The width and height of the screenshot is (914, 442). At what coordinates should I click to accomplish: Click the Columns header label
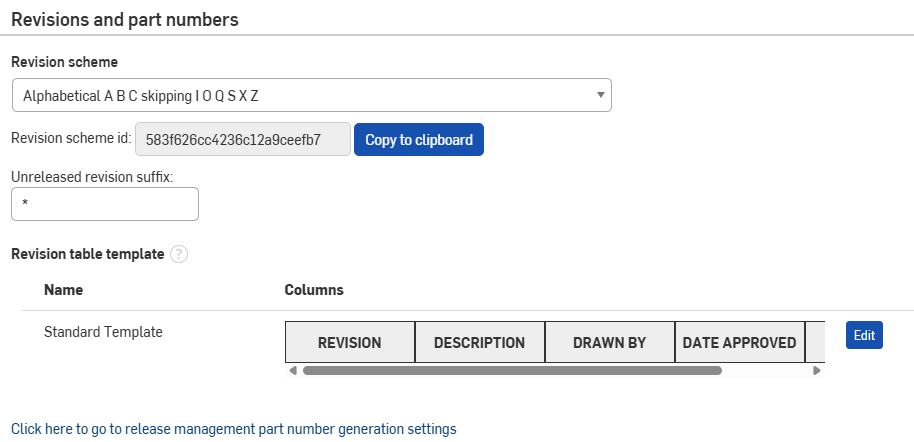point(314,290)
